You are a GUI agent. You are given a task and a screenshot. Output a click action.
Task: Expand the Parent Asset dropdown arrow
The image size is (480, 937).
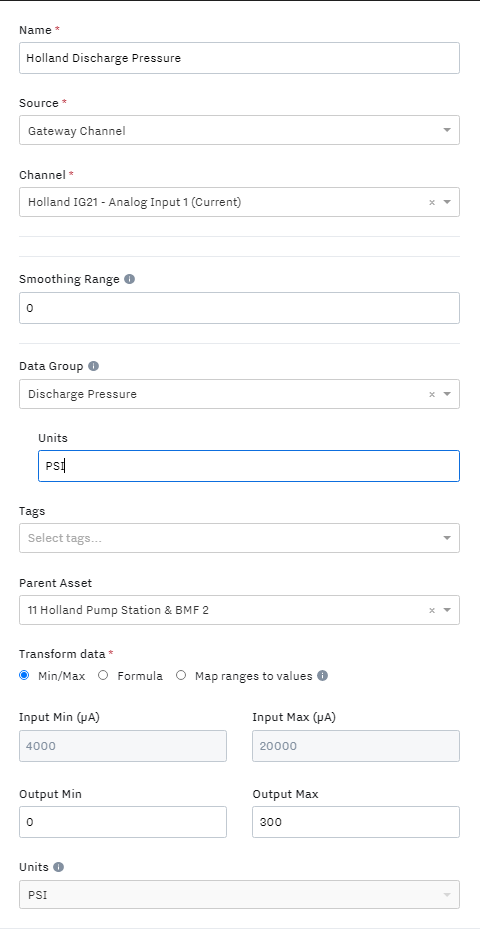[x=447, y=610]
